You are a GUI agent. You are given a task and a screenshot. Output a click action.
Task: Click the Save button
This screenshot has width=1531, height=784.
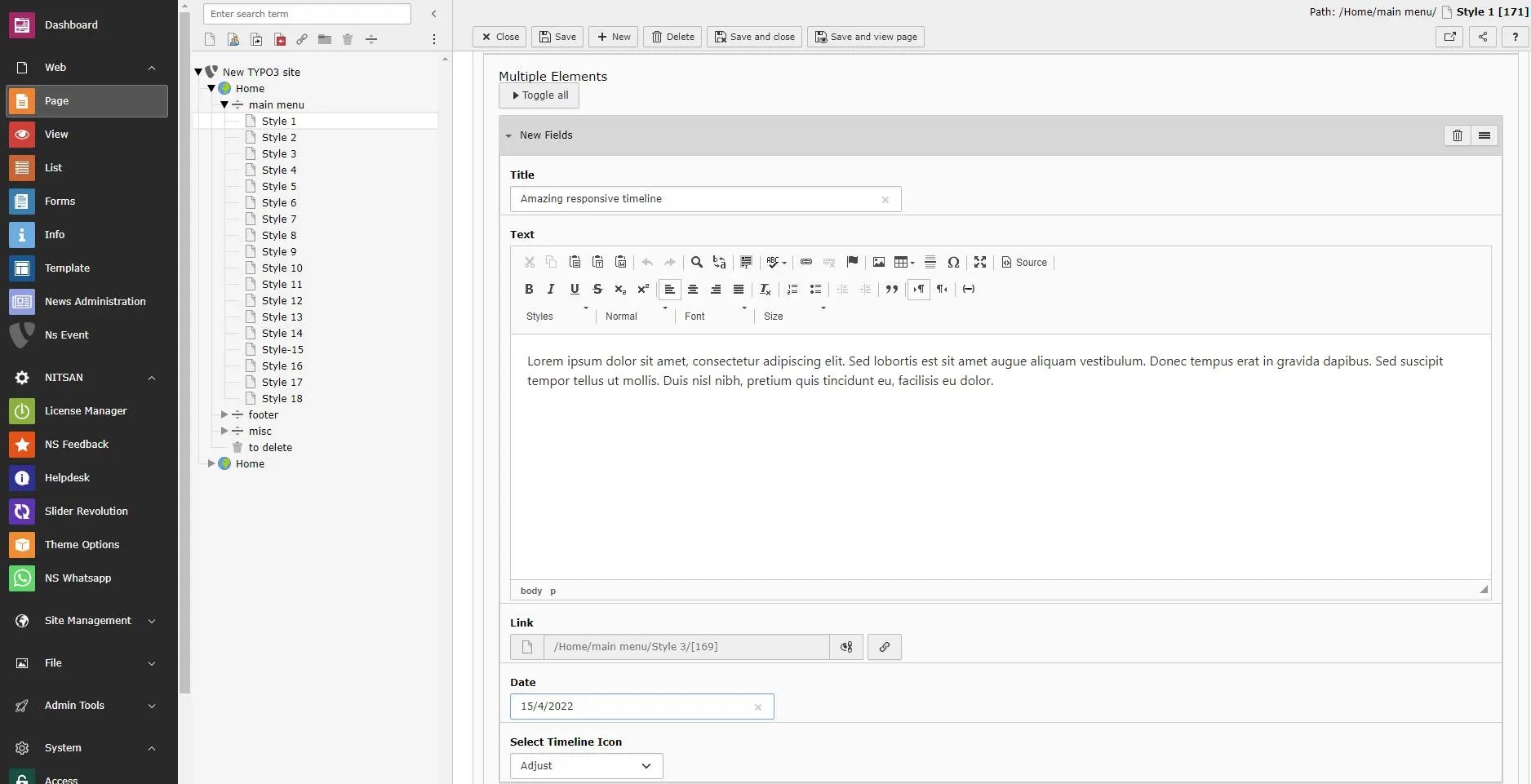pyautogui.click(x=558, y=37)
